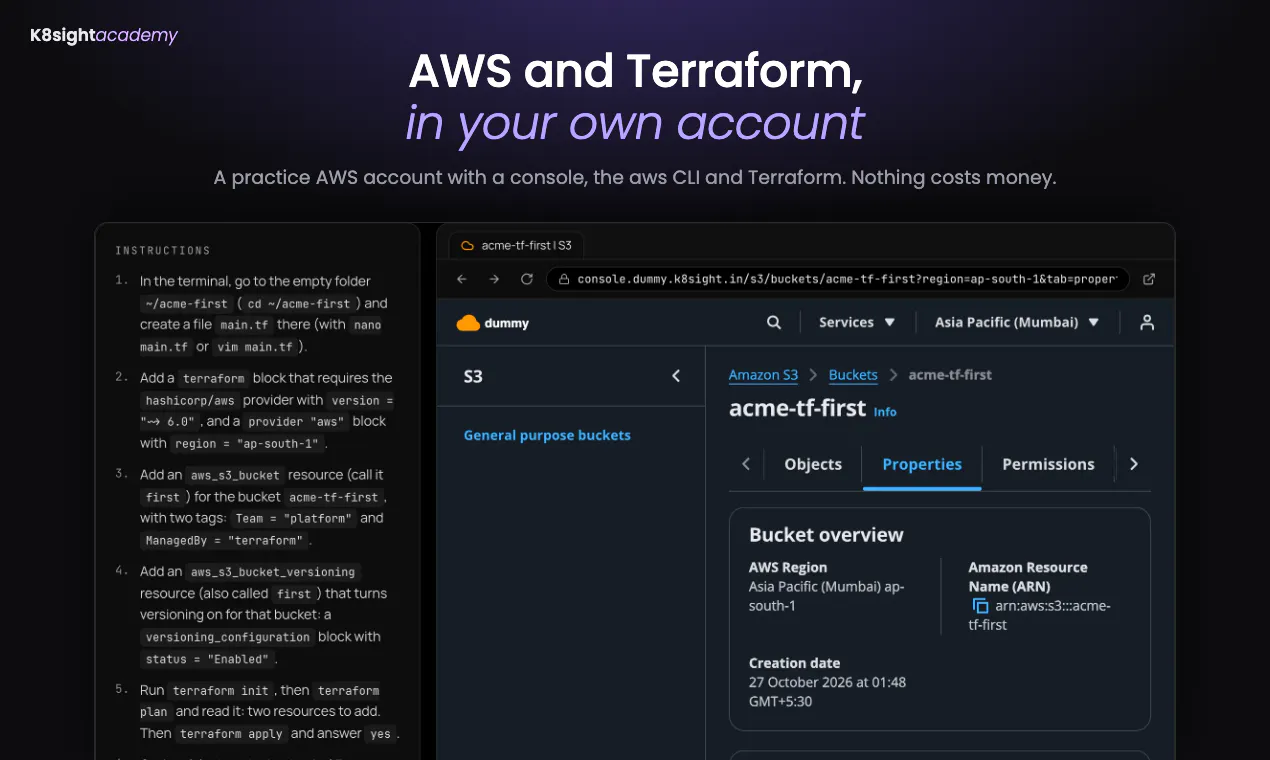Go back with the browser back arrow
The image size is (1270, 760).
[462, 279]
